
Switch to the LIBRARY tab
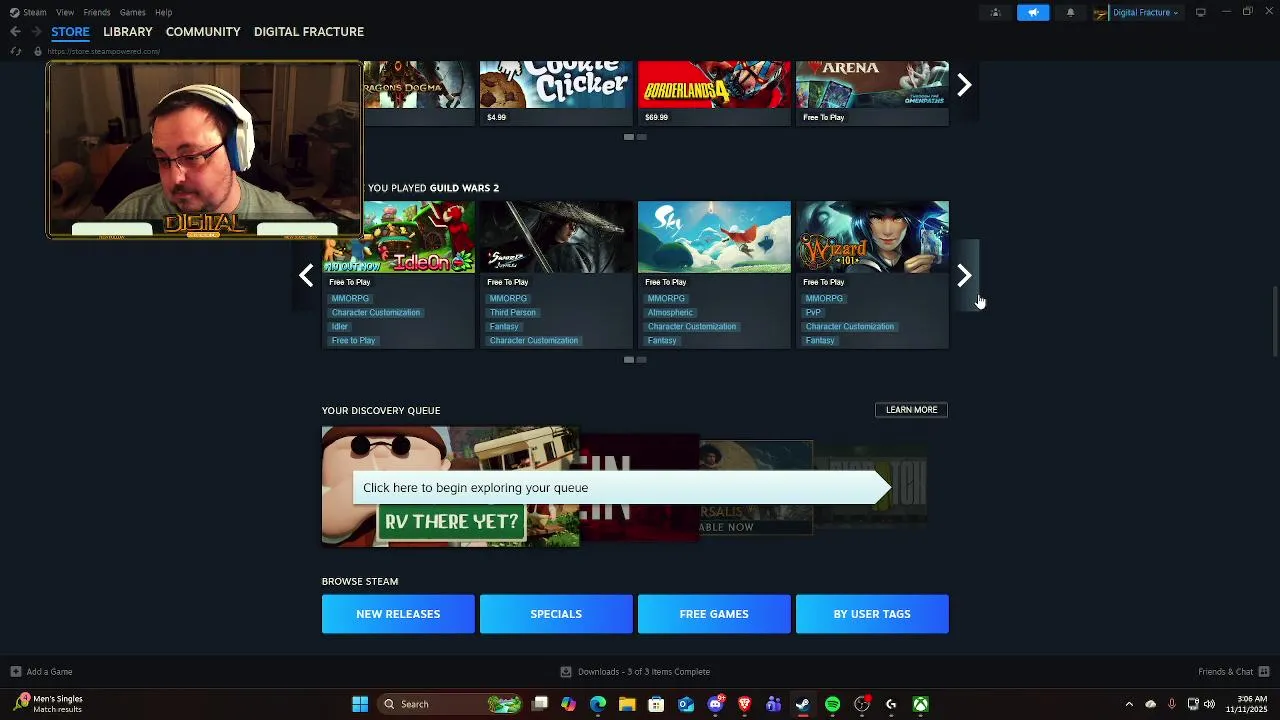pyautogui.click(x=128, y=32)
